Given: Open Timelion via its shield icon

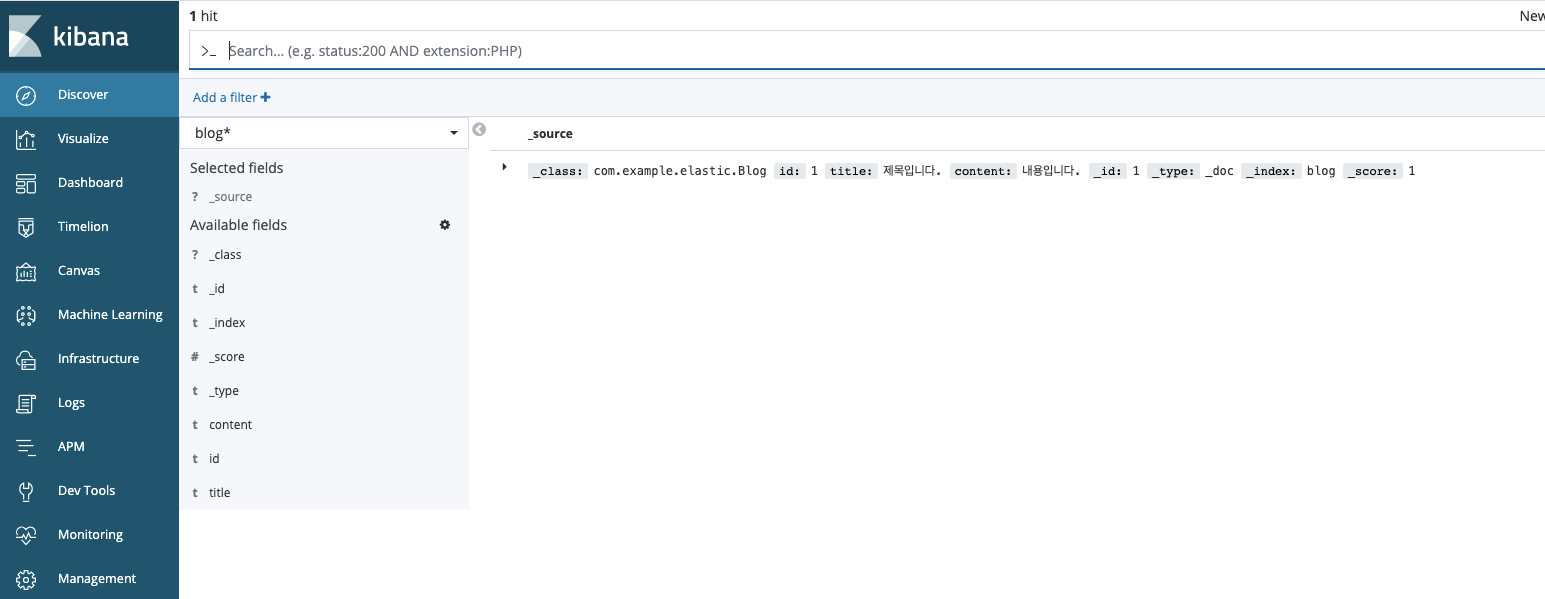Looking at the screenshot, I should (x=27, y=227).
